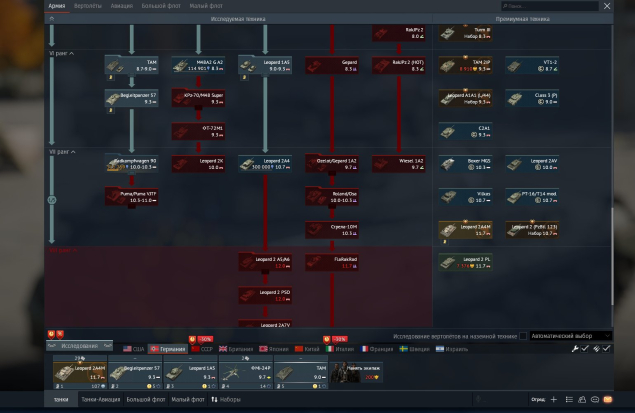Image resolution: width=635 pixels, height=413 pixels.
Task: Select the premium VT1-2 vehicle card
Action: 532,65
